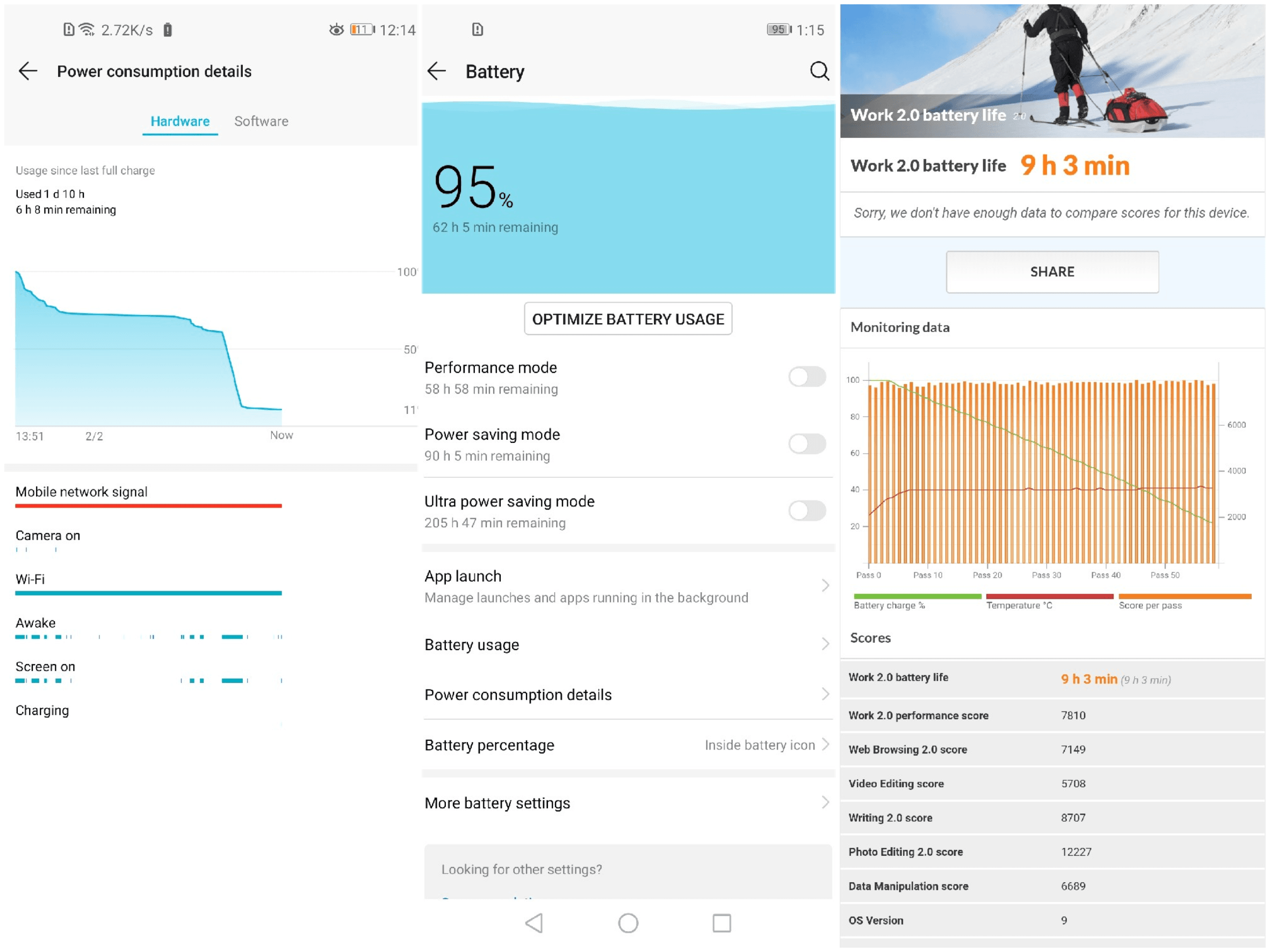
Task: Switch to Software tab
Action: [x=261, y=122]
